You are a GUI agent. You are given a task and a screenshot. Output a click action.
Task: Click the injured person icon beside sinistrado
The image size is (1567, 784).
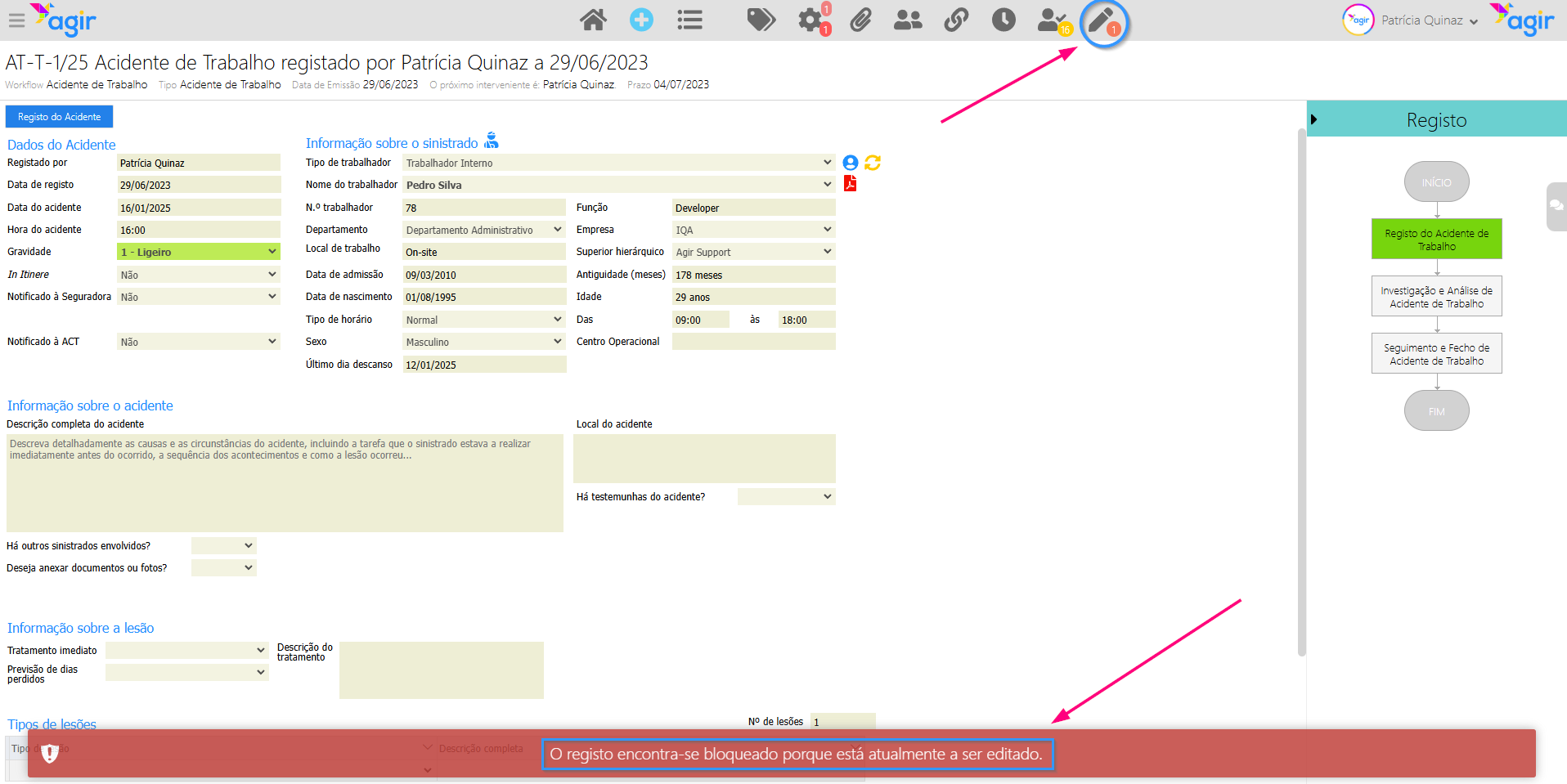[x=491, y=141]
